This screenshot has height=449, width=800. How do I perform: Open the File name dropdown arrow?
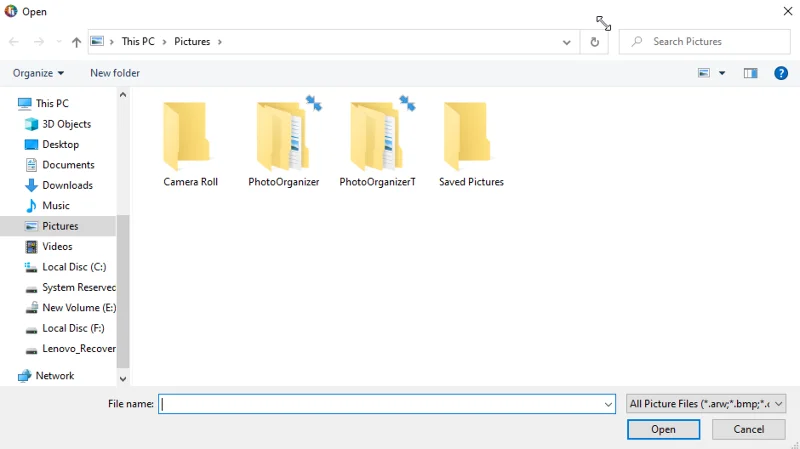pos(608,404)
